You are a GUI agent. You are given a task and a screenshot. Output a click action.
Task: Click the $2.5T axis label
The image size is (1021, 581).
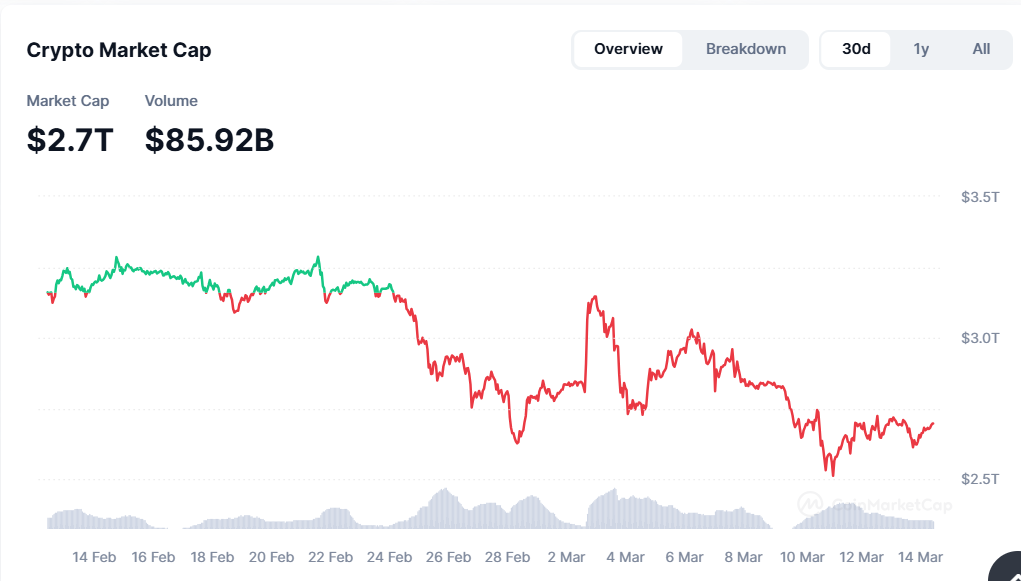[x=980, y=479]
